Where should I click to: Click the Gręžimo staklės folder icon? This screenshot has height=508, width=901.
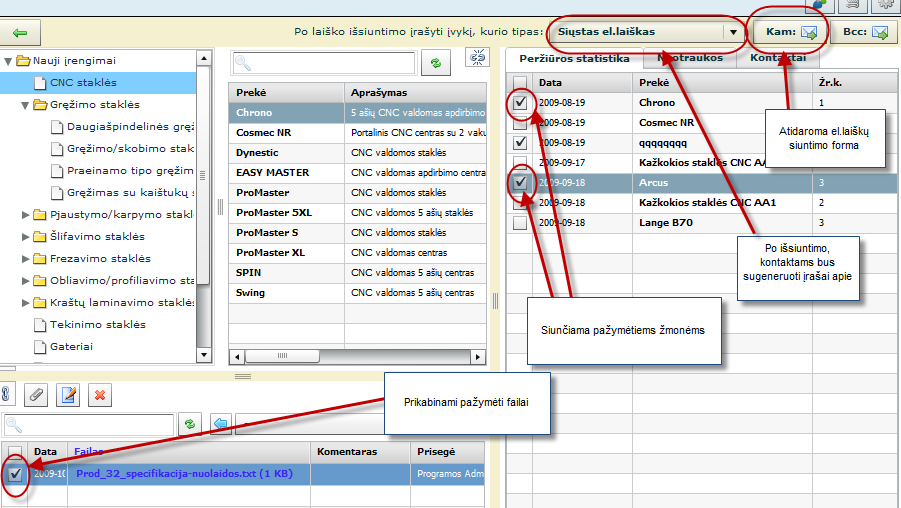40,105
